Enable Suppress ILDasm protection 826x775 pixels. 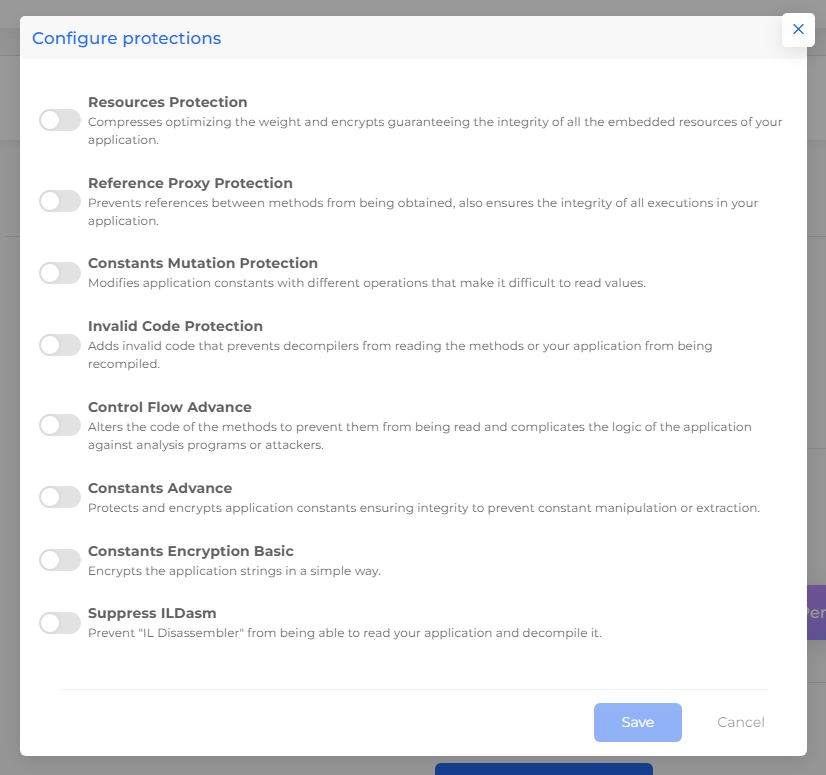click(59, 622)
